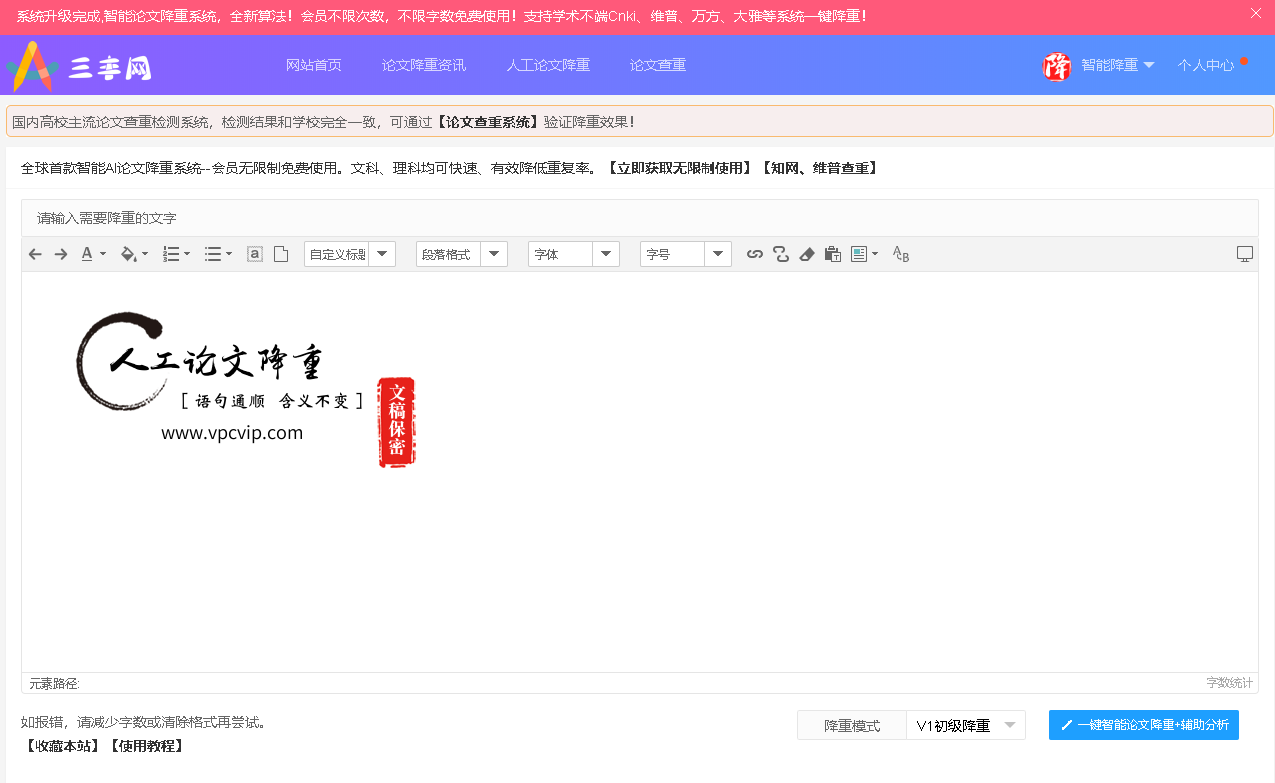Click the unlink broken chain icon
Screen dimensions: 1275x783
pyautogui.click(x=781, y=254)
